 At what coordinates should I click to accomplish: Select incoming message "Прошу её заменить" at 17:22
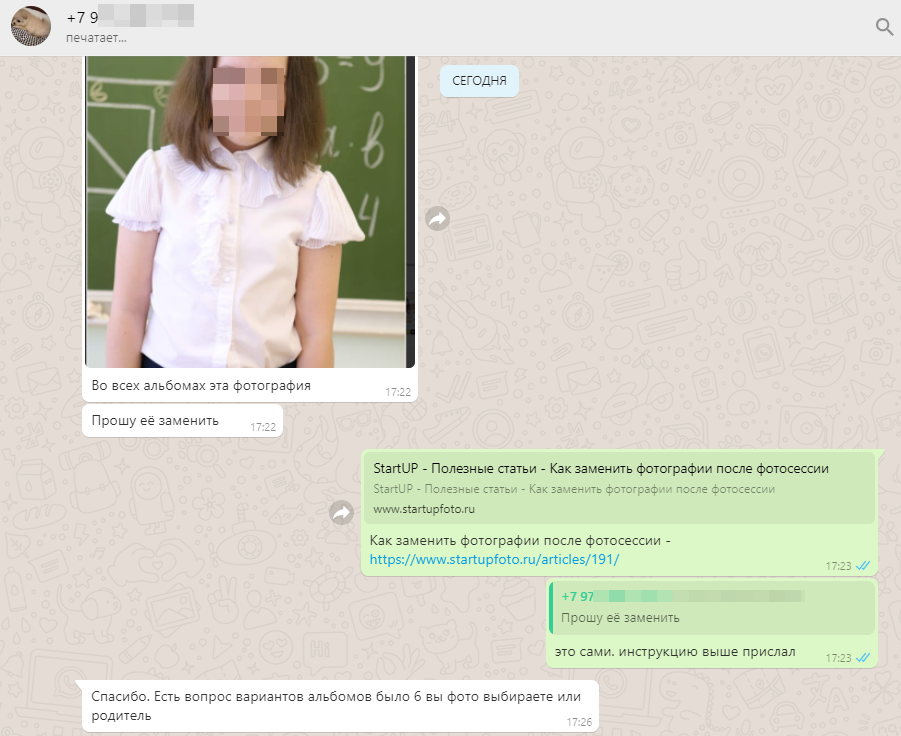pos(182,421)
